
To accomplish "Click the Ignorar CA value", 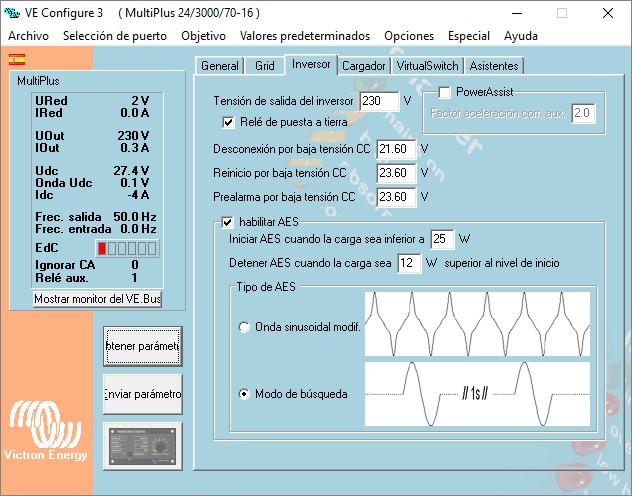I will (x=135, y=265).
